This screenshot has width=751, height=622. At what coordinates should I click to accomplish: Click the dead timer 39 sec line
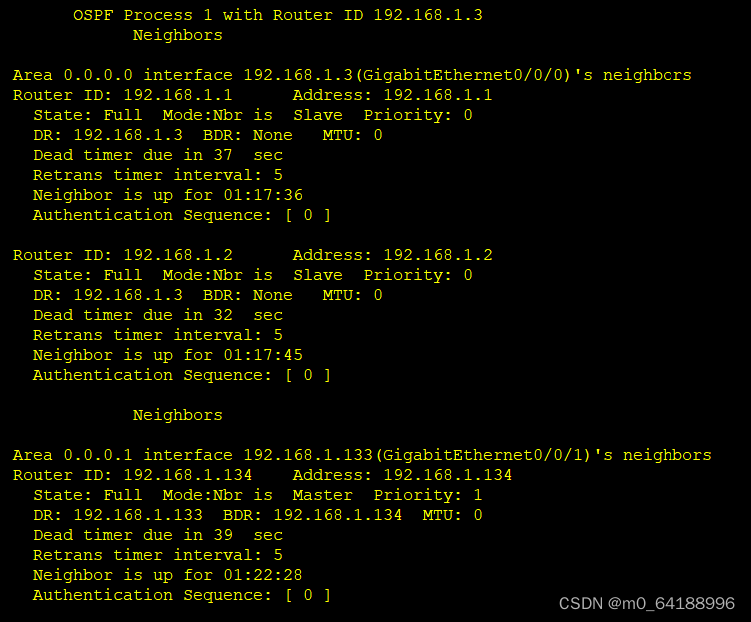click(157, 535)
